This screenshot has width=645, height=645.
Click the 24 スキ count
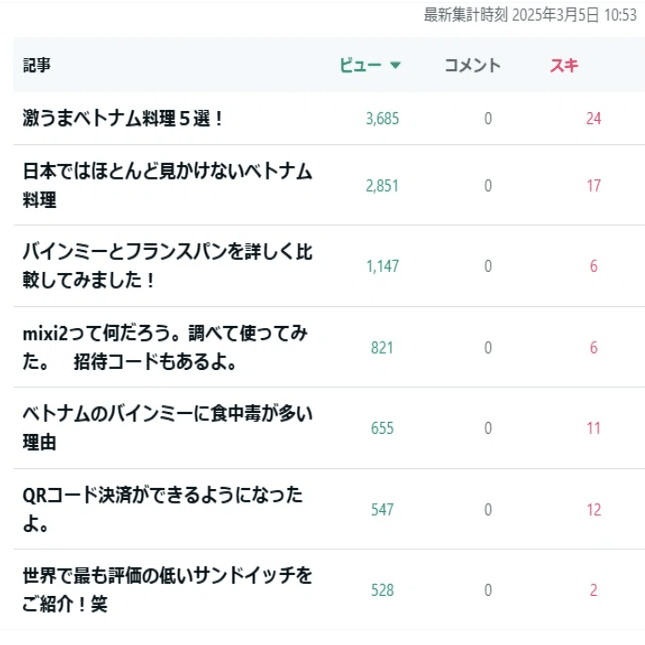point(594,118)
